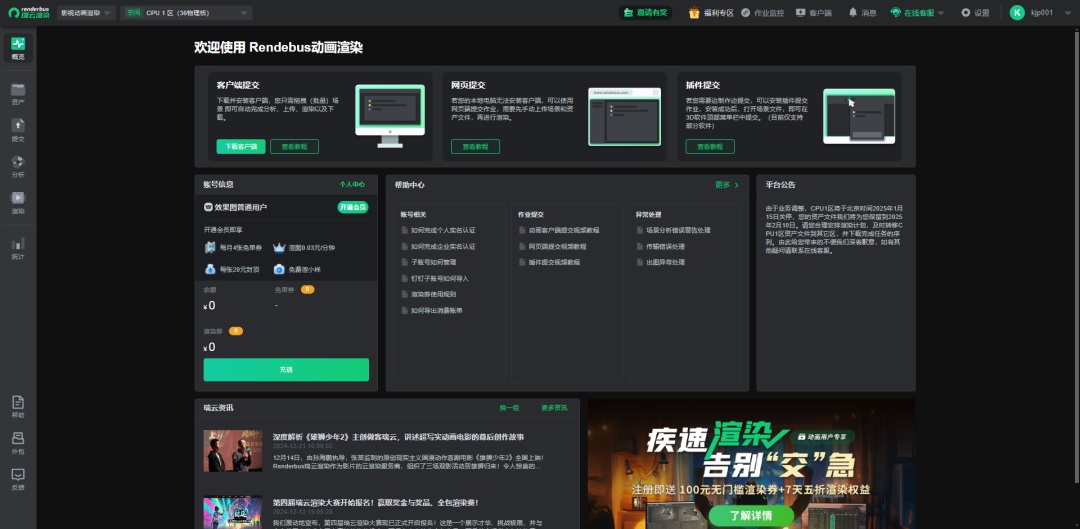Click the 下载客户端 button
1080x529 pixels.
pyautogui.click(x=240, y=146)
